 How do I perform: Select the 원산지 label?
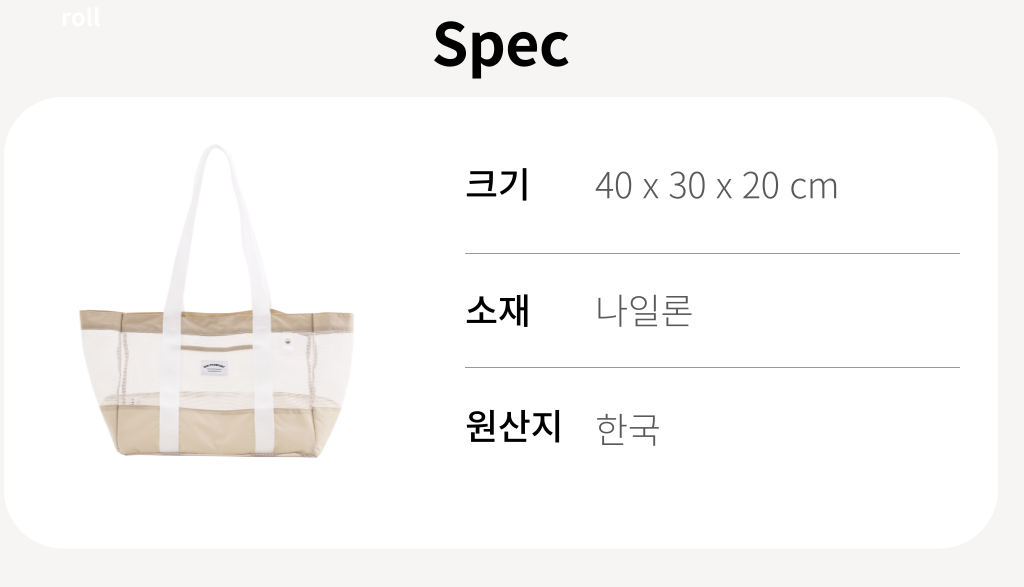(x=514, y=427)
